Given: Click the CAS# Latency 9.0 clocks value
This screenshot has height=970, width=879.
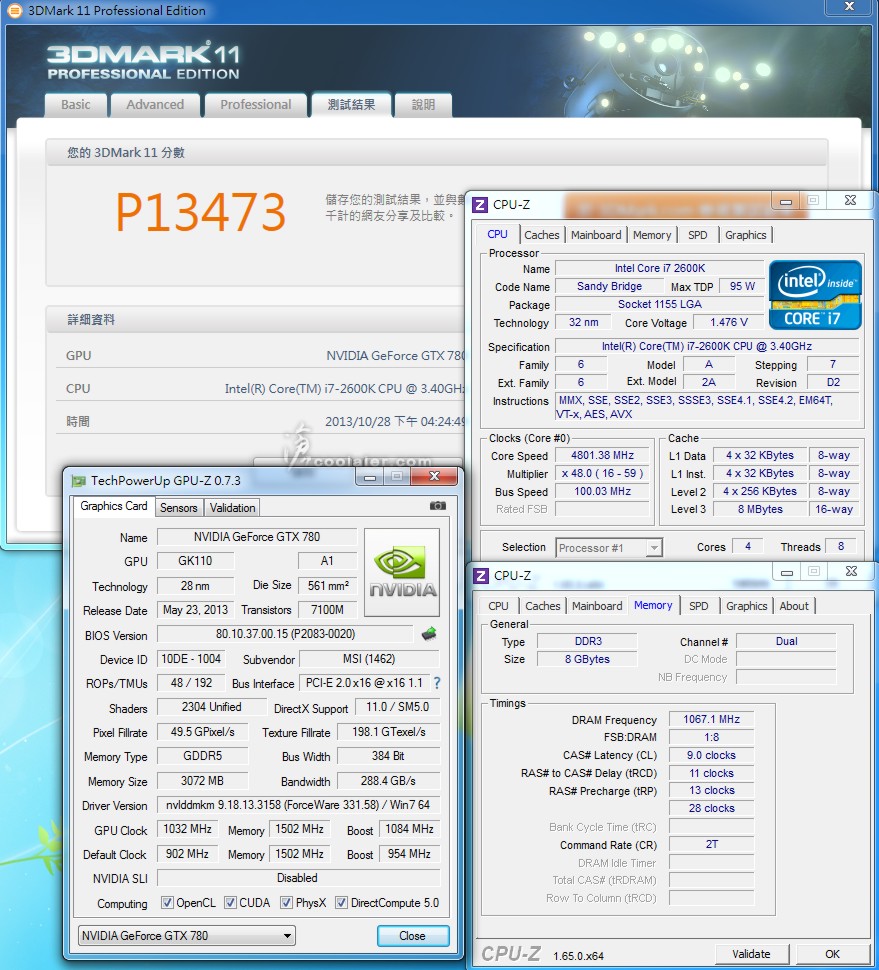Looking at the screenshot, I should click(x=711, y=755).
